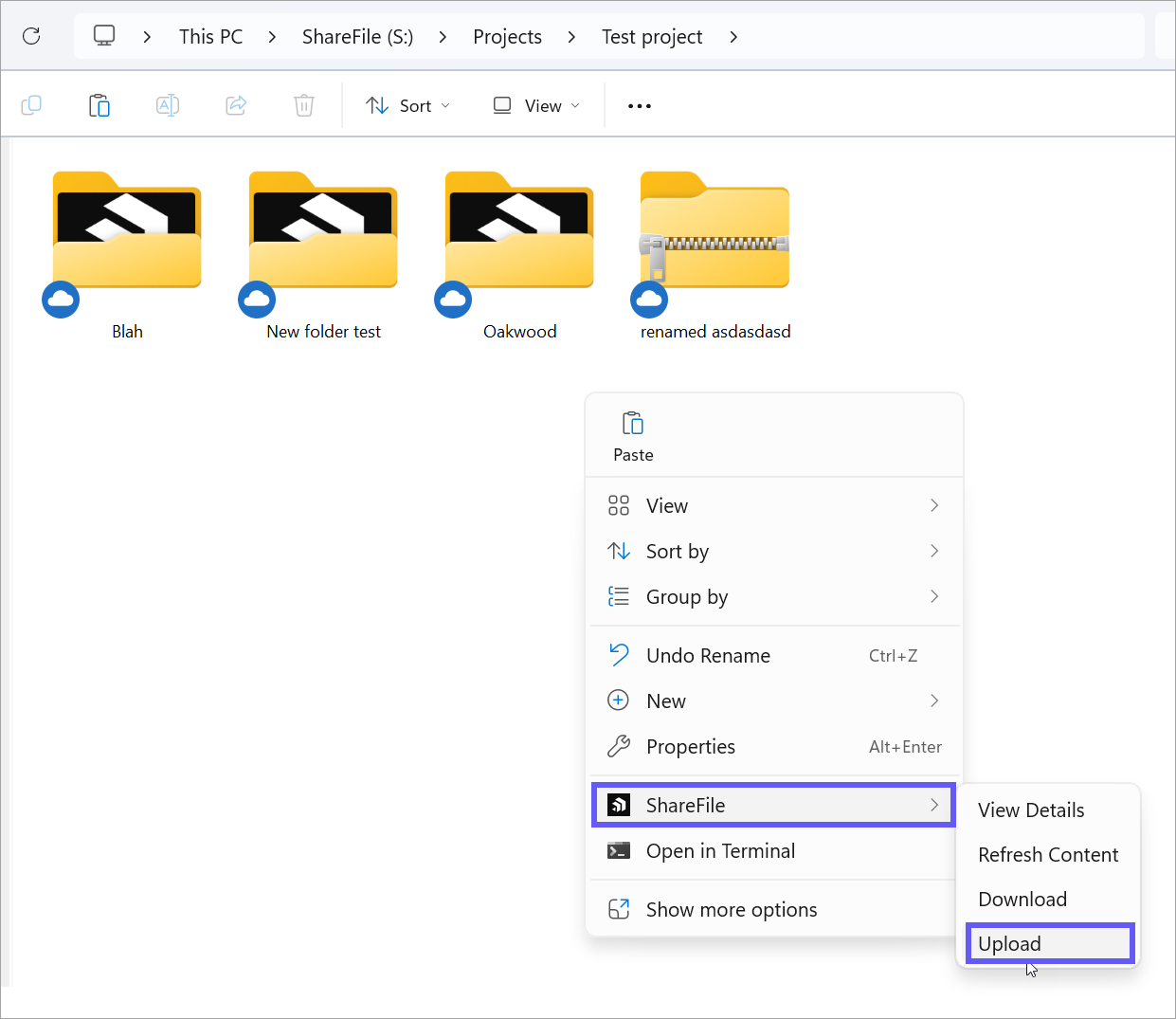1176x1019 pixels.
Task: Click the Refresh icon next to the address bar
Action: 33,35
